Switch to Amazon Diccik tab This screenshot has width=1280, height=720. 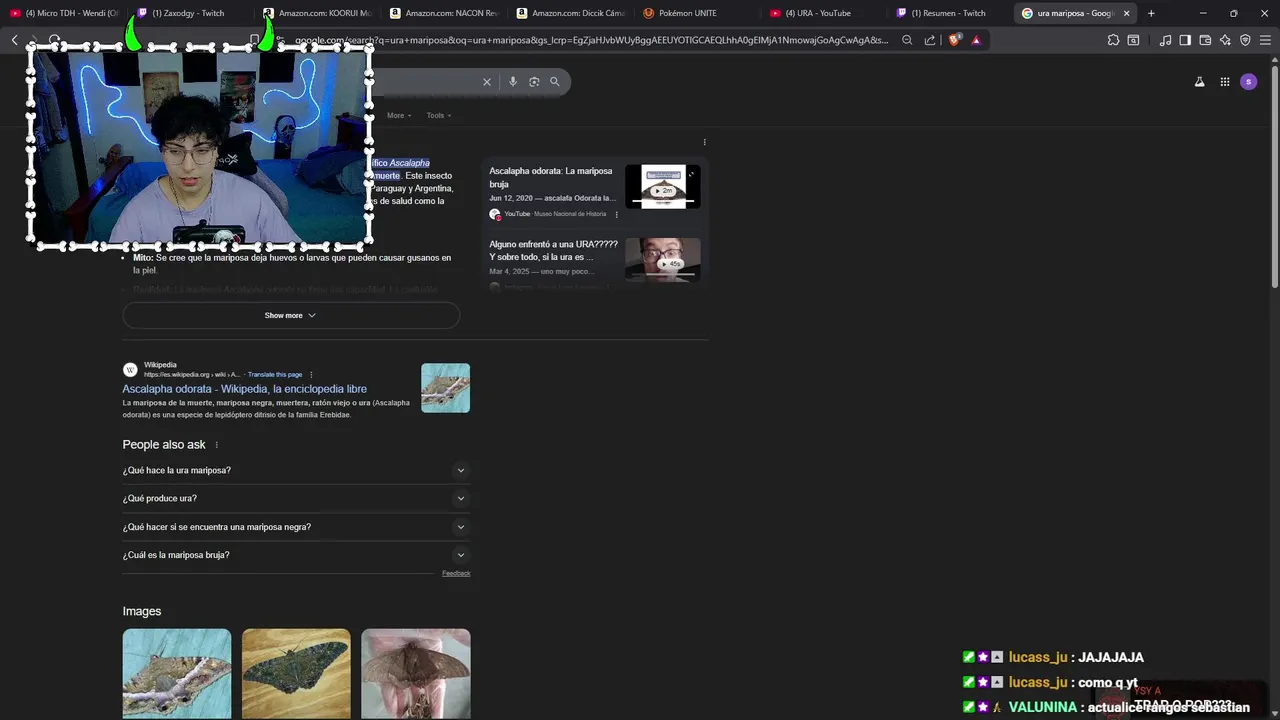coord(572,13)
